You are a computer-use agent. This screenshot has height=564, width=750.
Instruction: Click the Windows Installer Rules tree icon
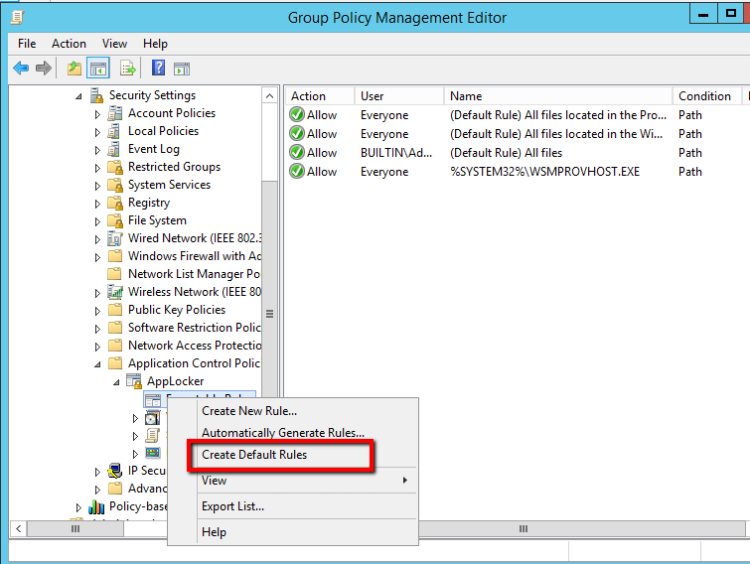pos(152,418)
